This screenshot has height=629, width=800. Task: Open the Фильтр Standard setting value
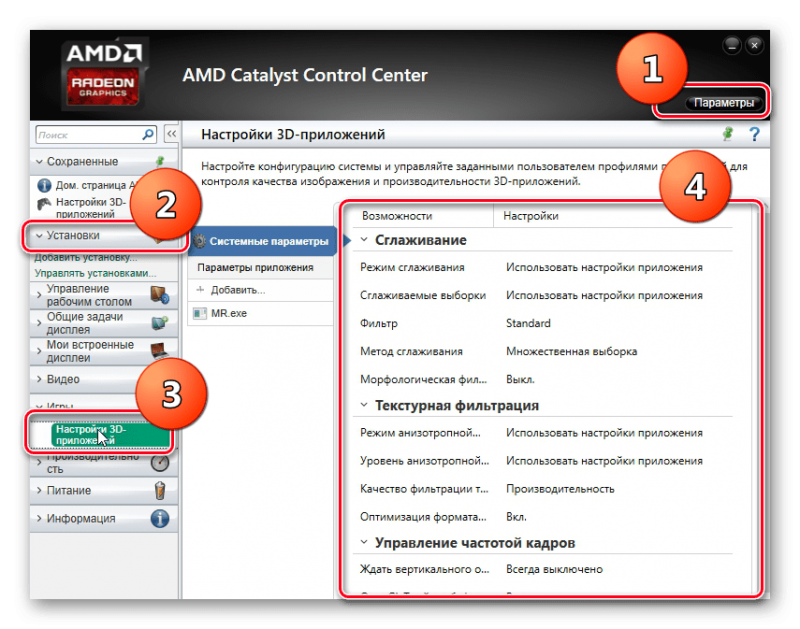[x=528, y=324]
